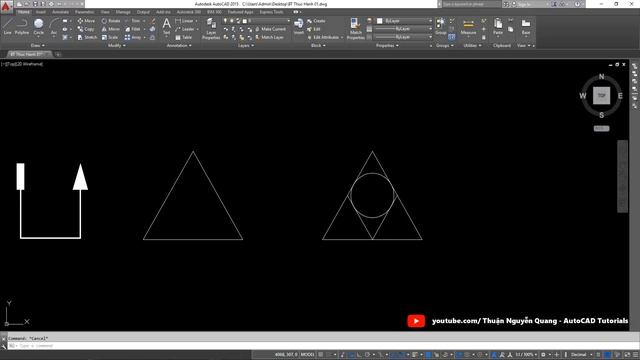Expand the Annotation panel
The image size is (640, 360).
pyautogui.click(x=179, y=45)
